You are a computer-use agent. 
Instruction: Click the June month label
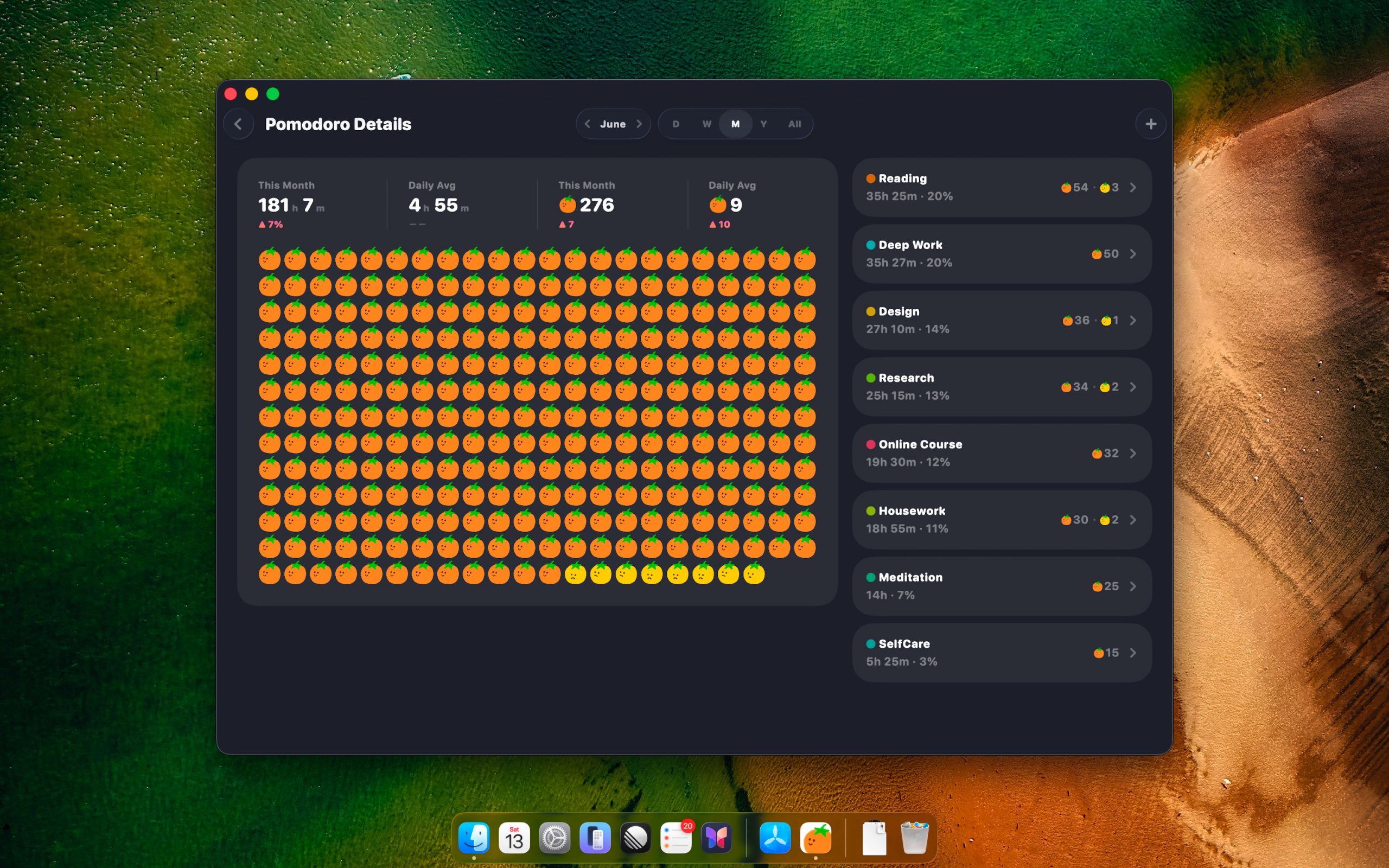(613, 124)
